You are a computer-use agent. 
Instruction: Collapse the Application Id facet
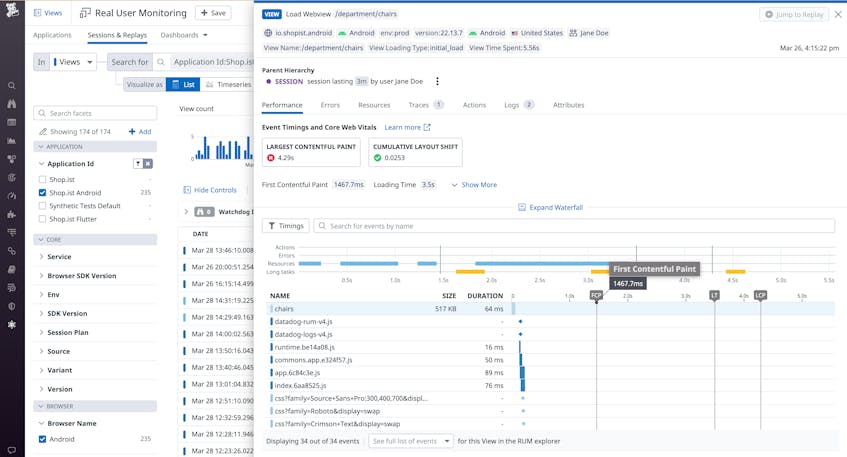[41, 164]
